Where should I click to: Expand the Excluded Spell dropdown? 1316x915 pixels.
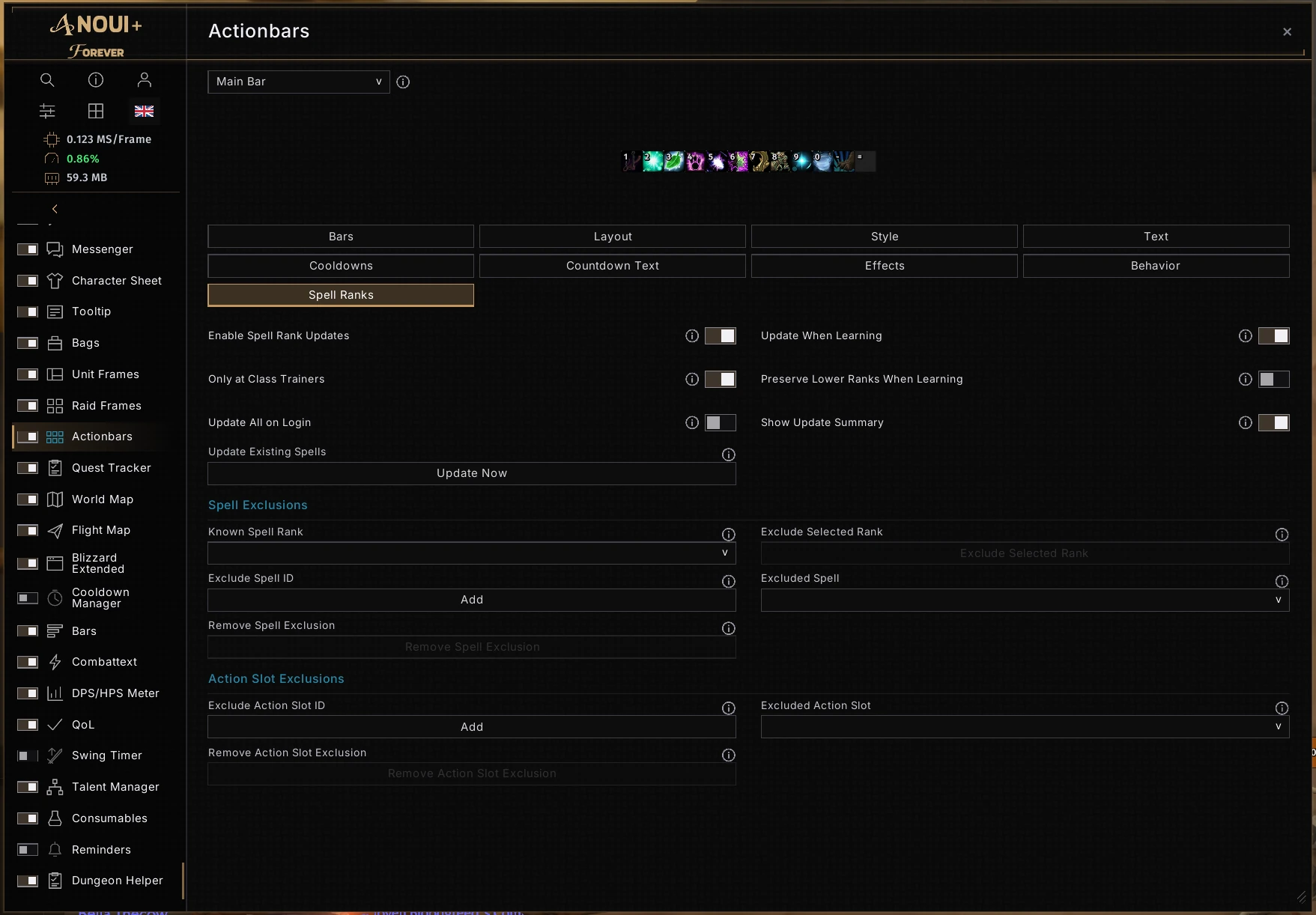pyautogui.click(x=1025, y=601)
